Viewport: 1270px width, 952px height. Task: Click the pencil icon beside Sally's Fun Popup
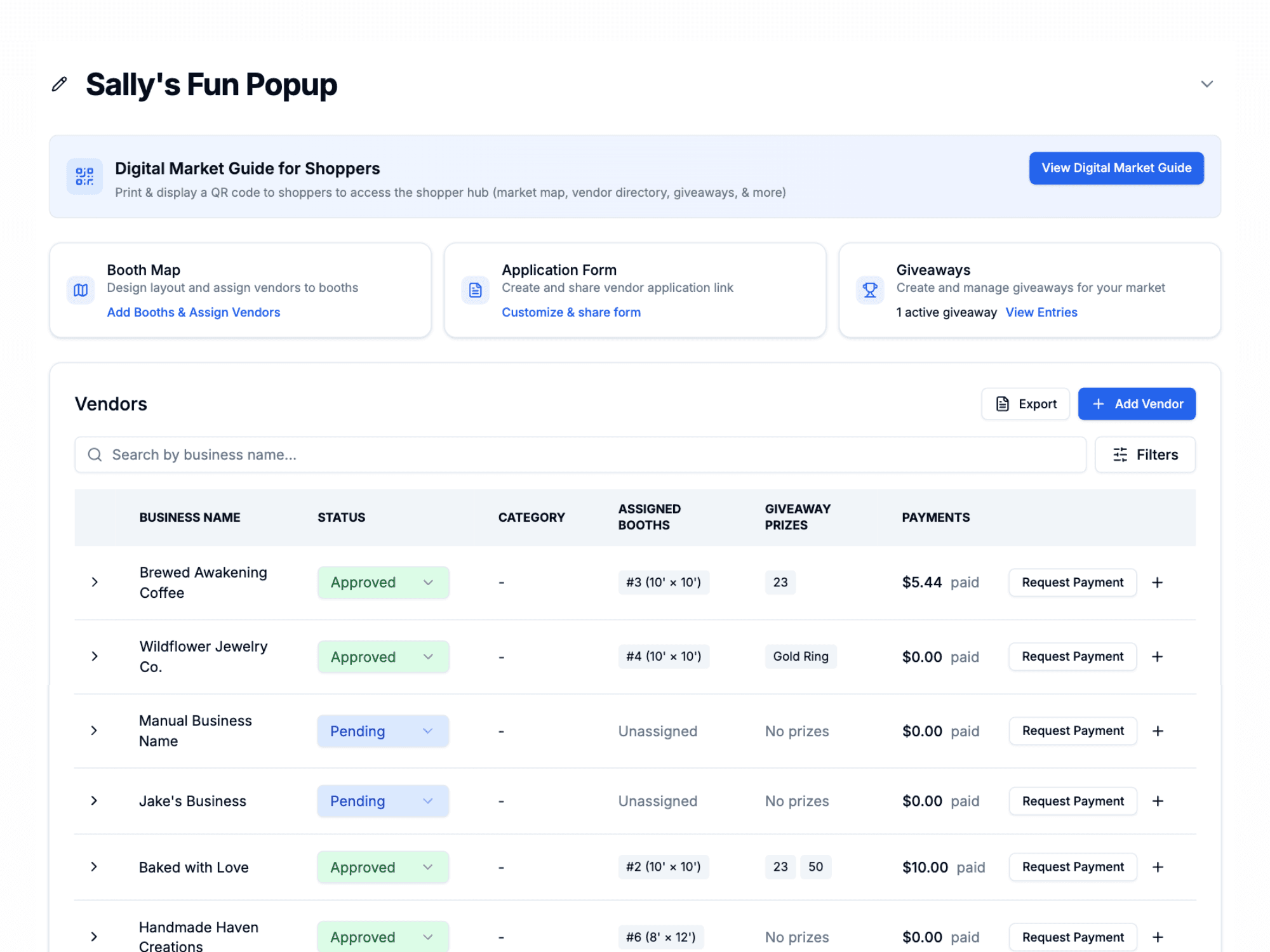[59, 84]
